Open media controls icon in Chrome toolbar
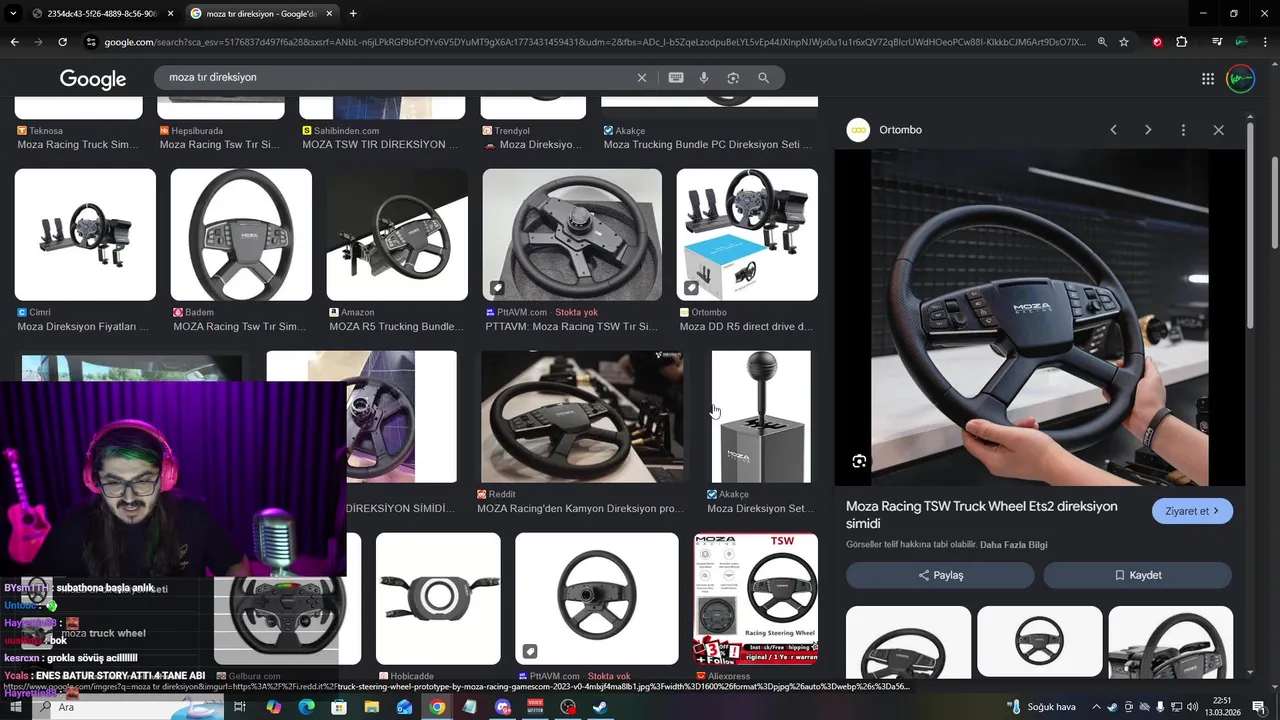Viewport: 1280px width, 720px height. 1216,42
